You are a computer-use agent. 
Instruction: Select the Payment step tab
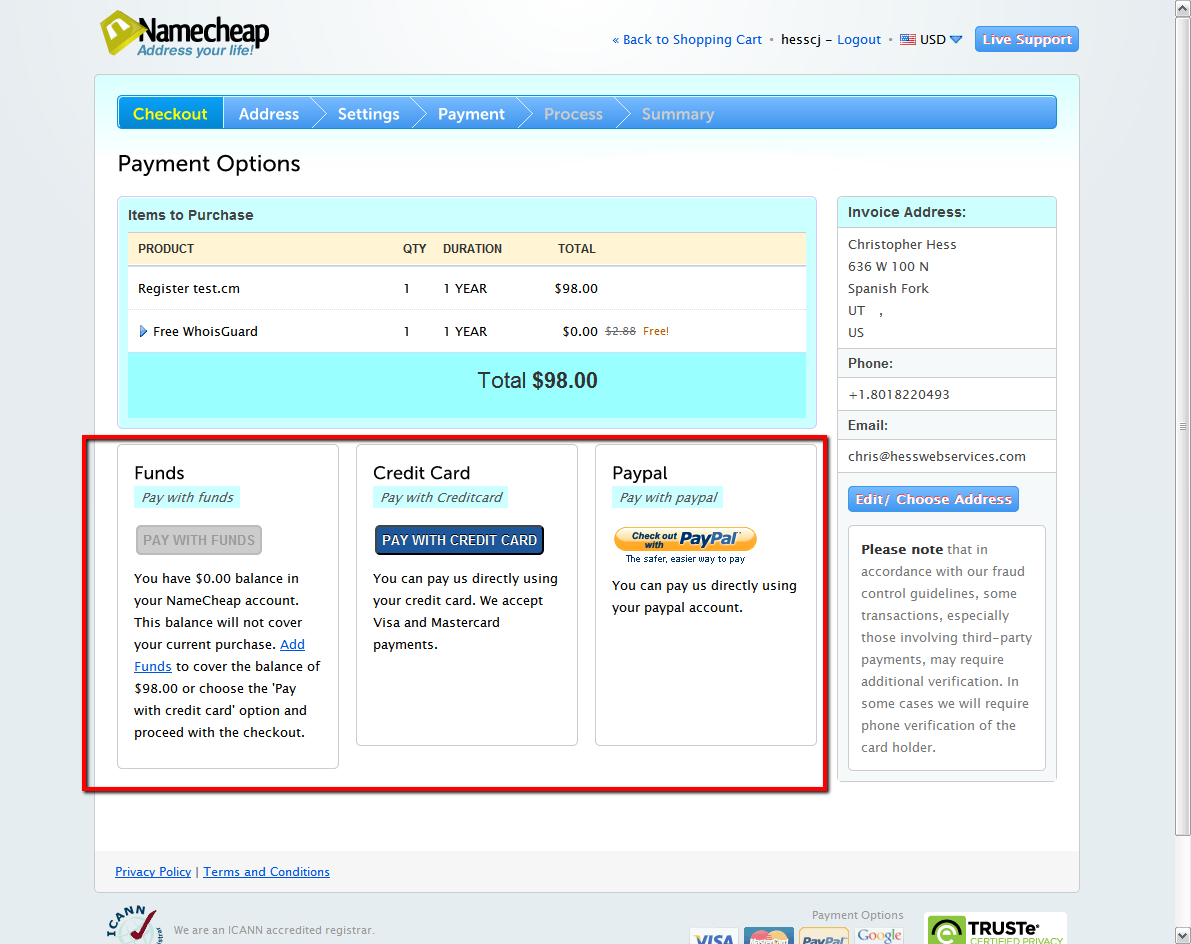471,114
